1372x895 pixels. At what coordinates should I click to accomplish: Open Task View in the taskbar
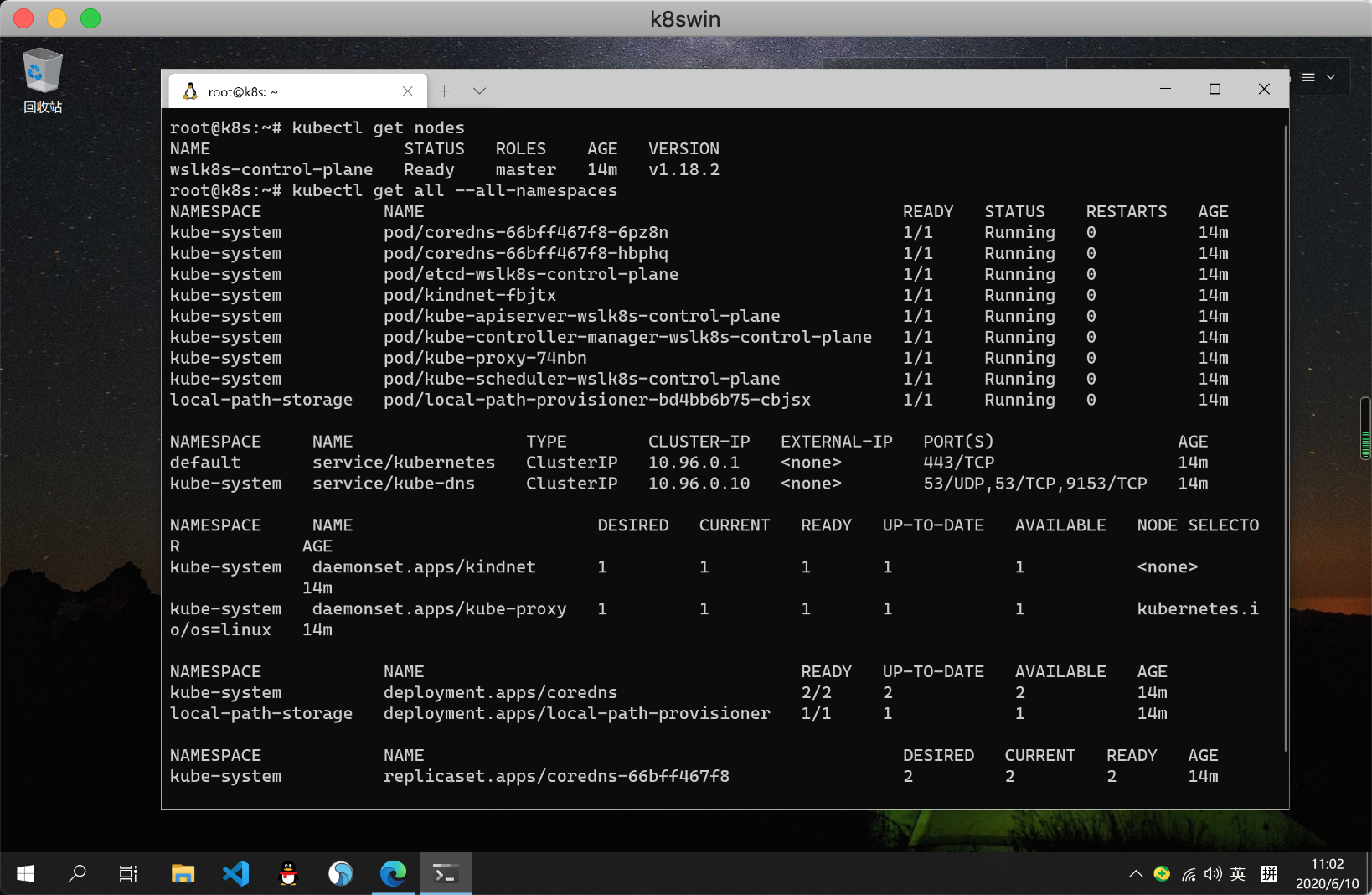[128, 874]
